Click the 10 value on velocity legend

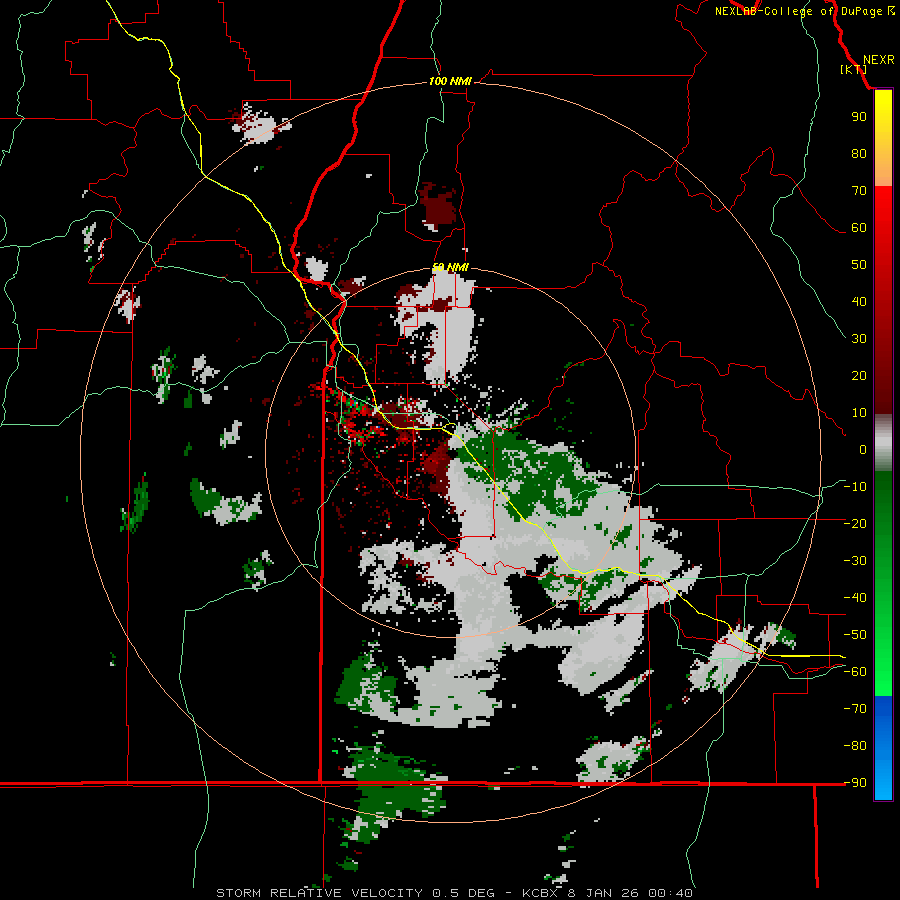click(859, 413)
